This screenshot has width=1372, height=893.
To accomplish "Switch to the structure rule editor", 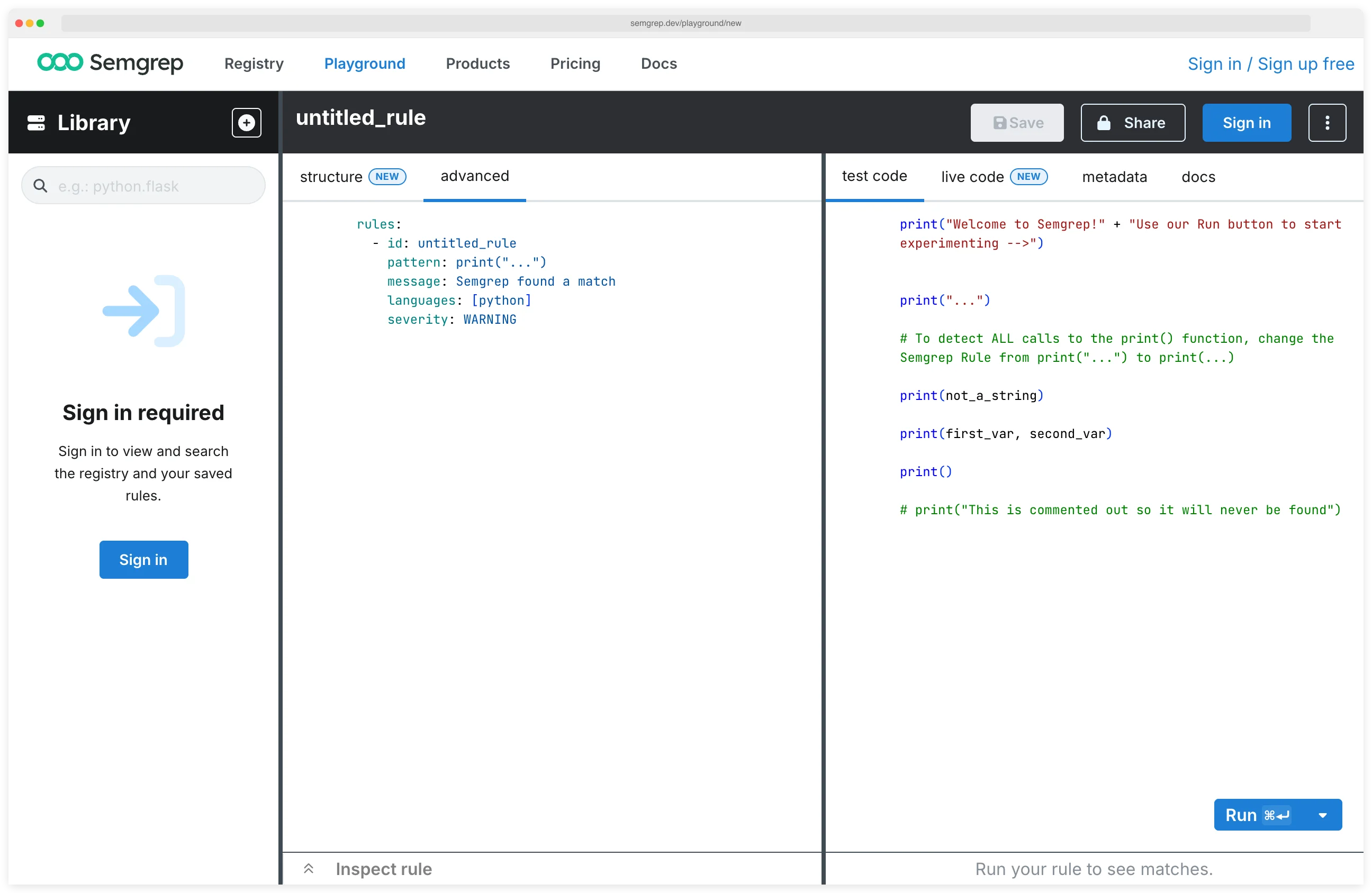I will (x=331, y=176).
